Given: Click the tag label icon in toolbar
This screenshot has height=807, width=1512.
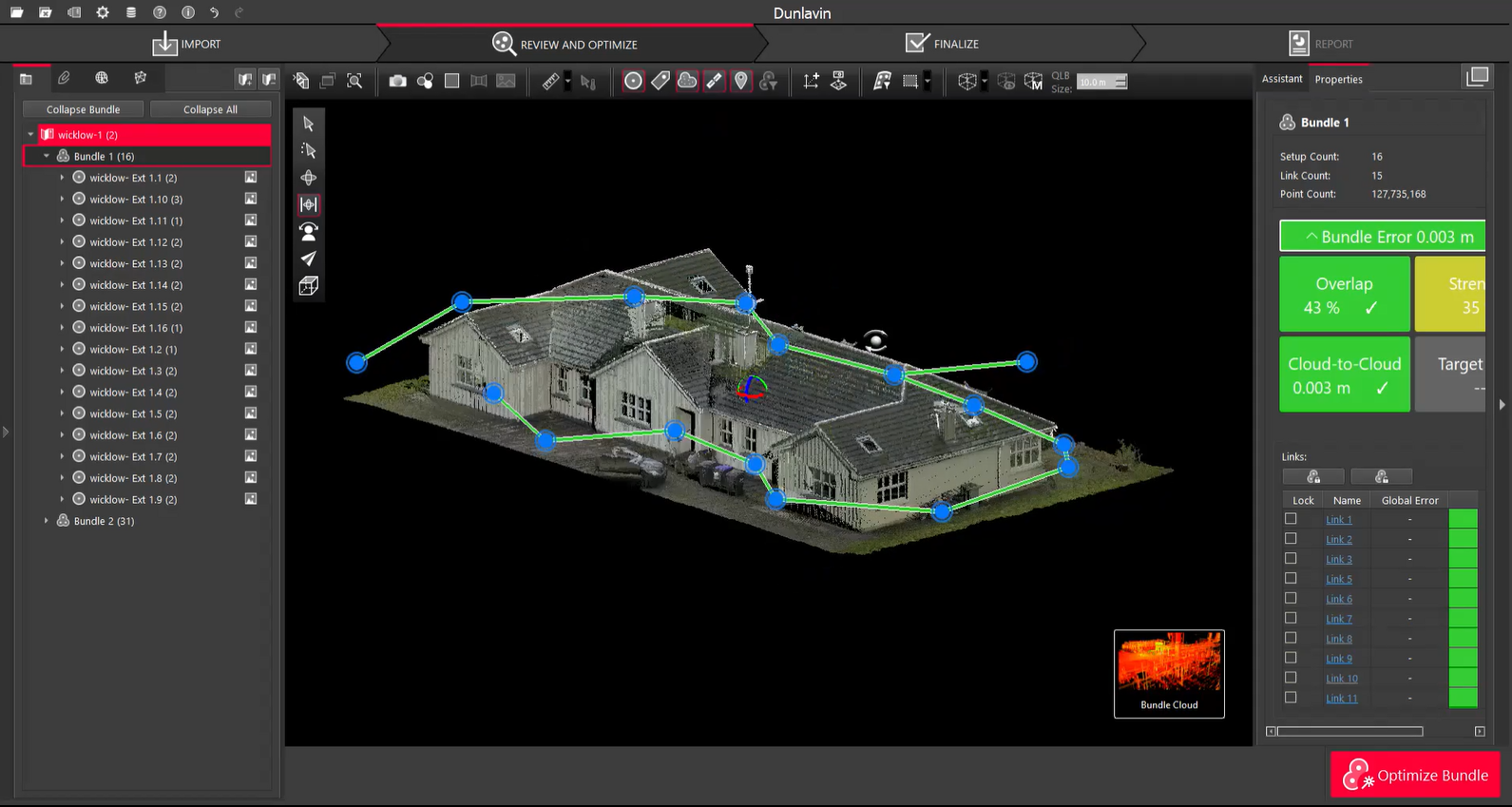Looking at the screenshot, I should tap(660, 82).
